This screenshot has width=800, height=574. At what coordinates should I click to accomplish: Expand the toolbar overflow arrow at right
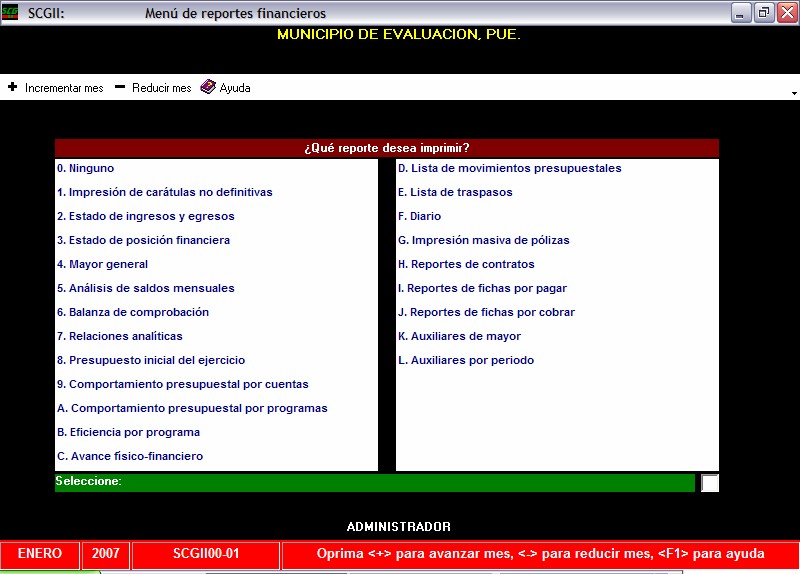coord(794,93)
